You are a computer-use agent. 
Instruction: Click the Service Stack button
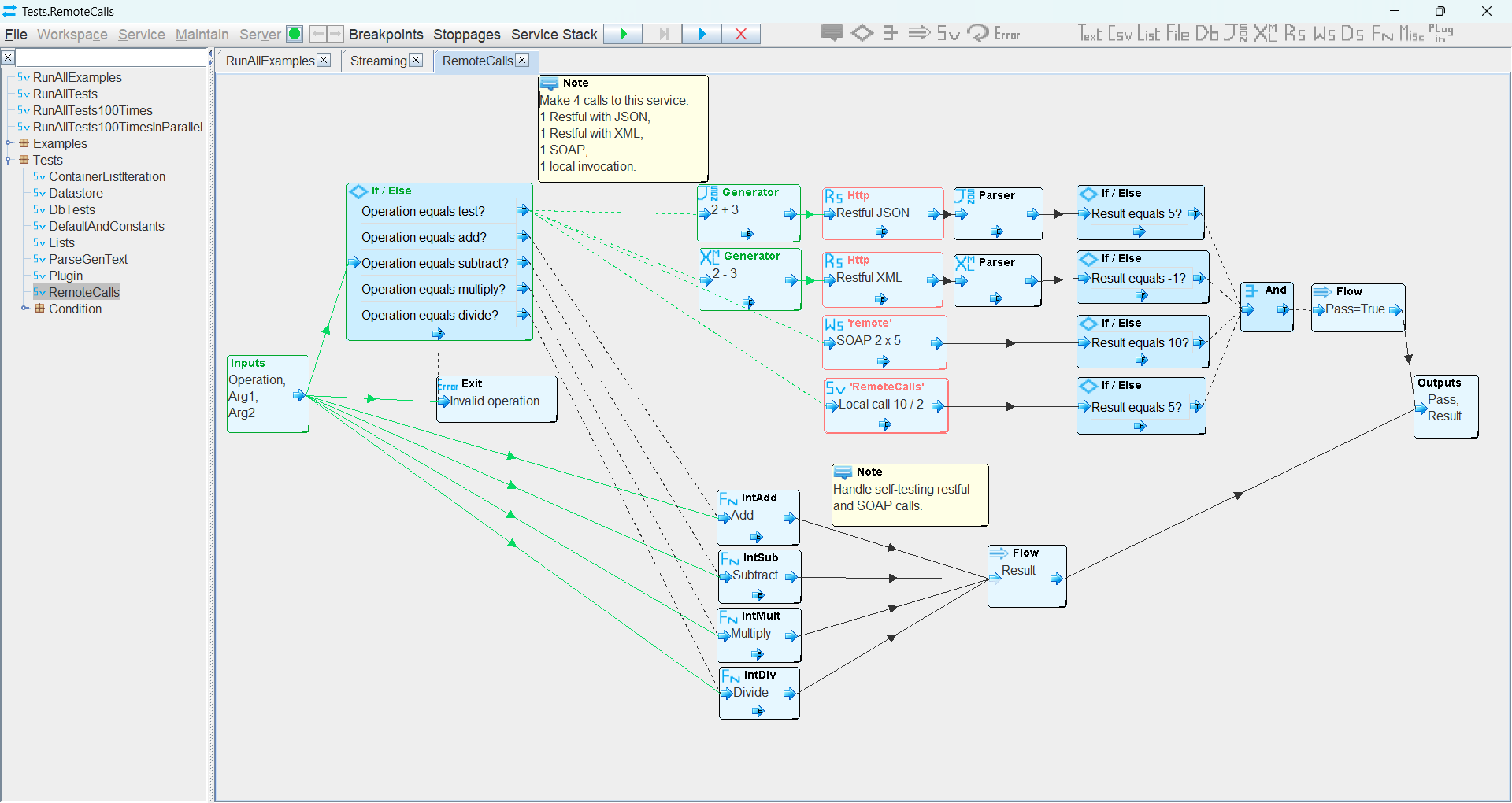[x=554, y=35]
